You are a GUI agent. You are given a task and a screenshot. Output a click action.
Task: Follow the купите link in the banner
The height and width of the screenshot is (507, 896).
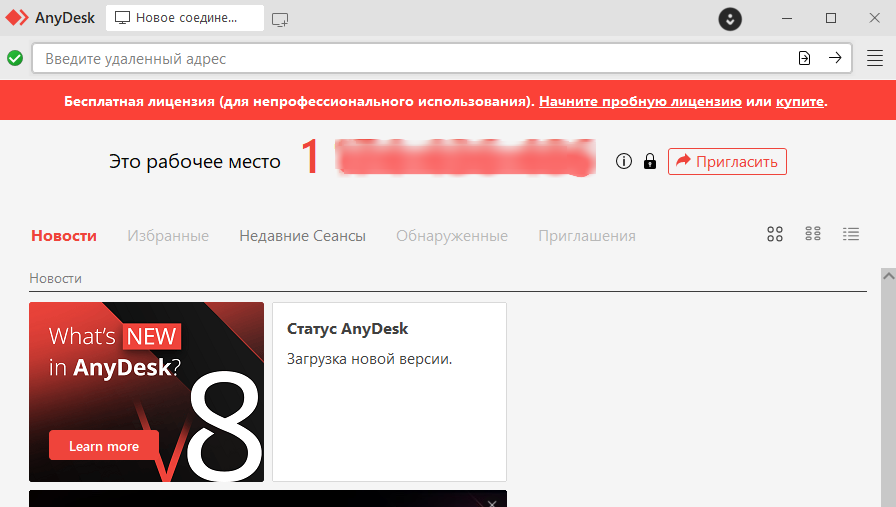coord(800,101)
